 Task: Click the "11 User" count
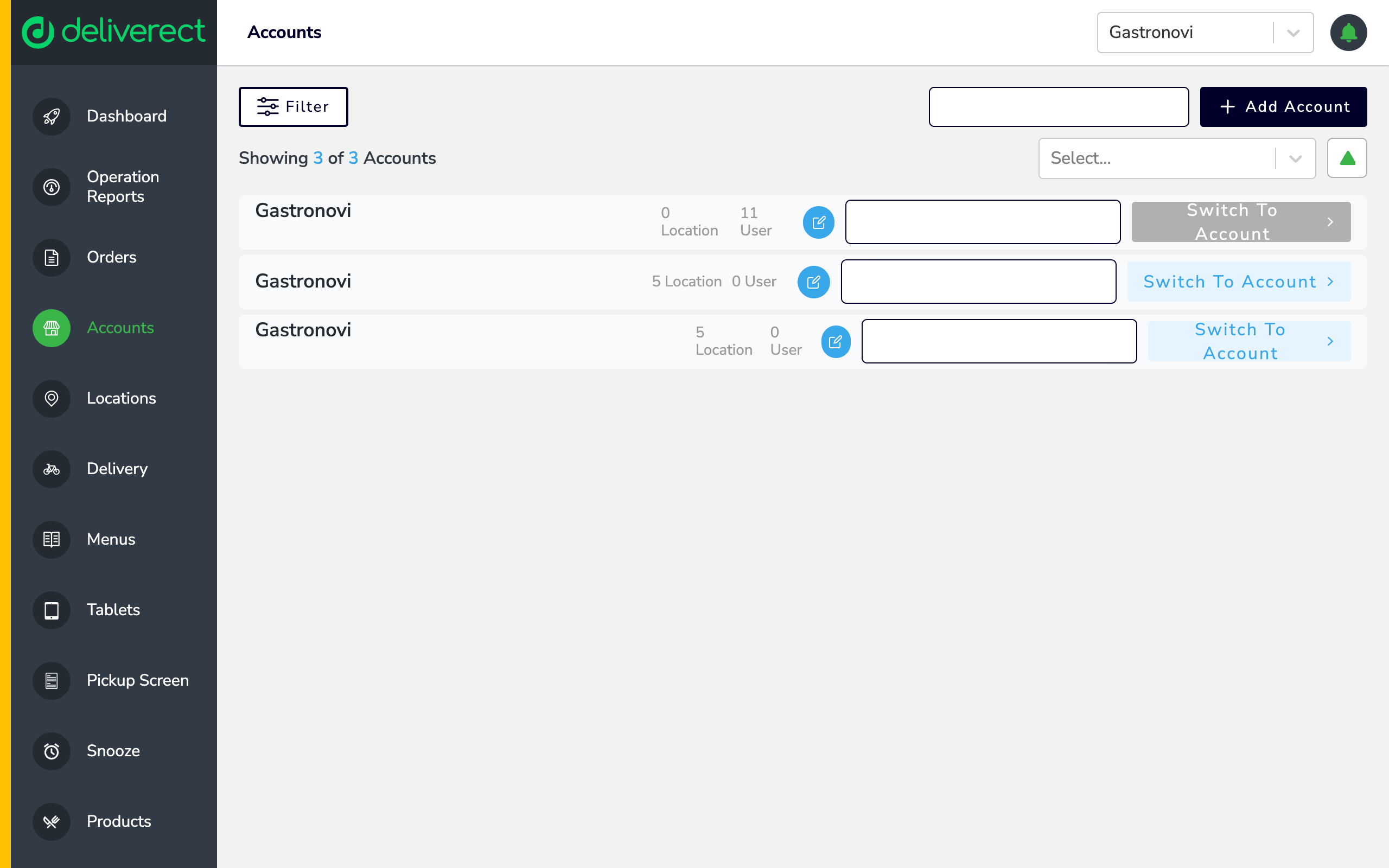pos(756,221)
